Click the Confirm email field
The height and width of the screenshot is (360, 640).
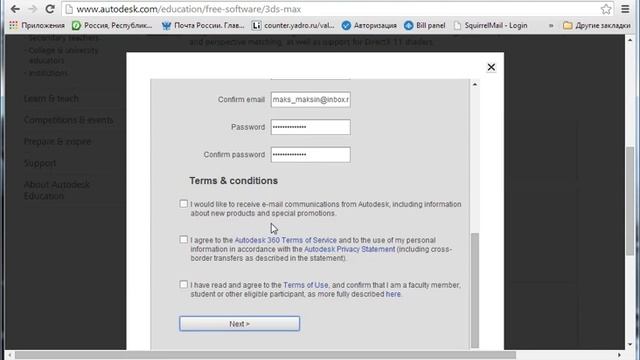point(310,100)
